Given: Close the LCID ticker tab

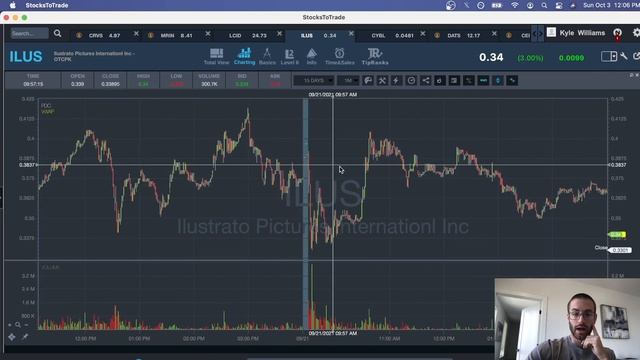Looking at the screenshot, I should (x=279, y=33).
